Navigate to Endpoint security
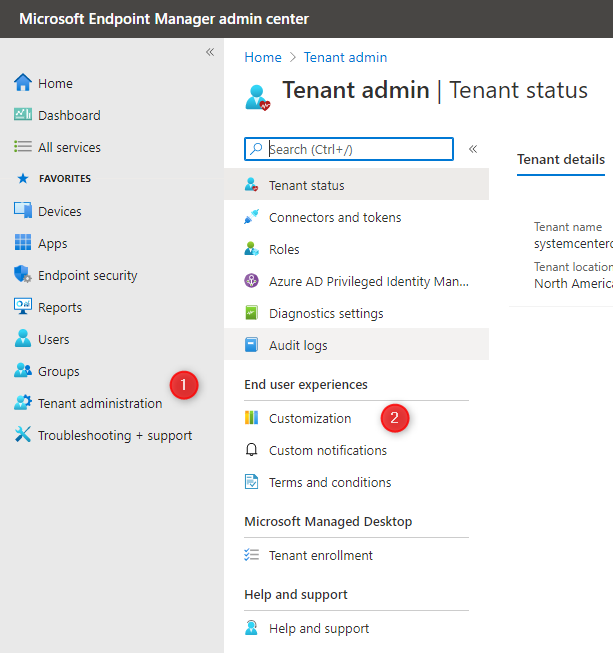Viewport: 613px width, 653px height. pyautogui.click(x=87, y=275)
